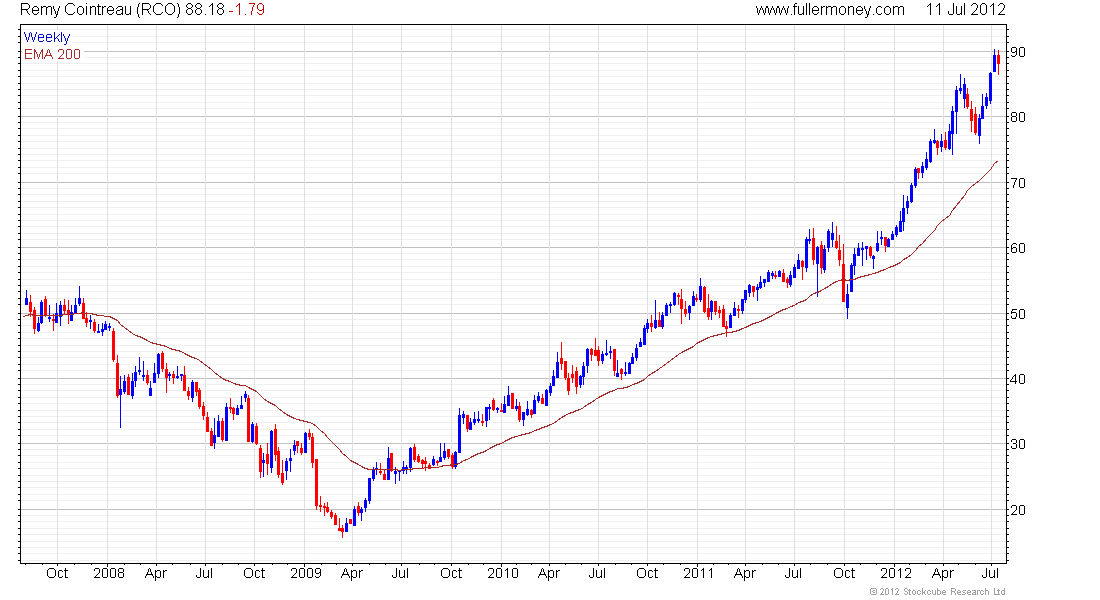Click the Weekly legend label

pos(47,37)
